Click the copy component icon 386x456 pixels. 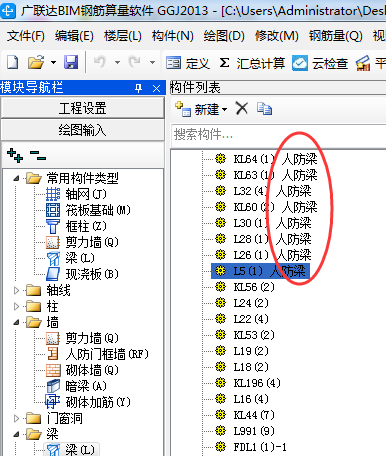(264, 109)
